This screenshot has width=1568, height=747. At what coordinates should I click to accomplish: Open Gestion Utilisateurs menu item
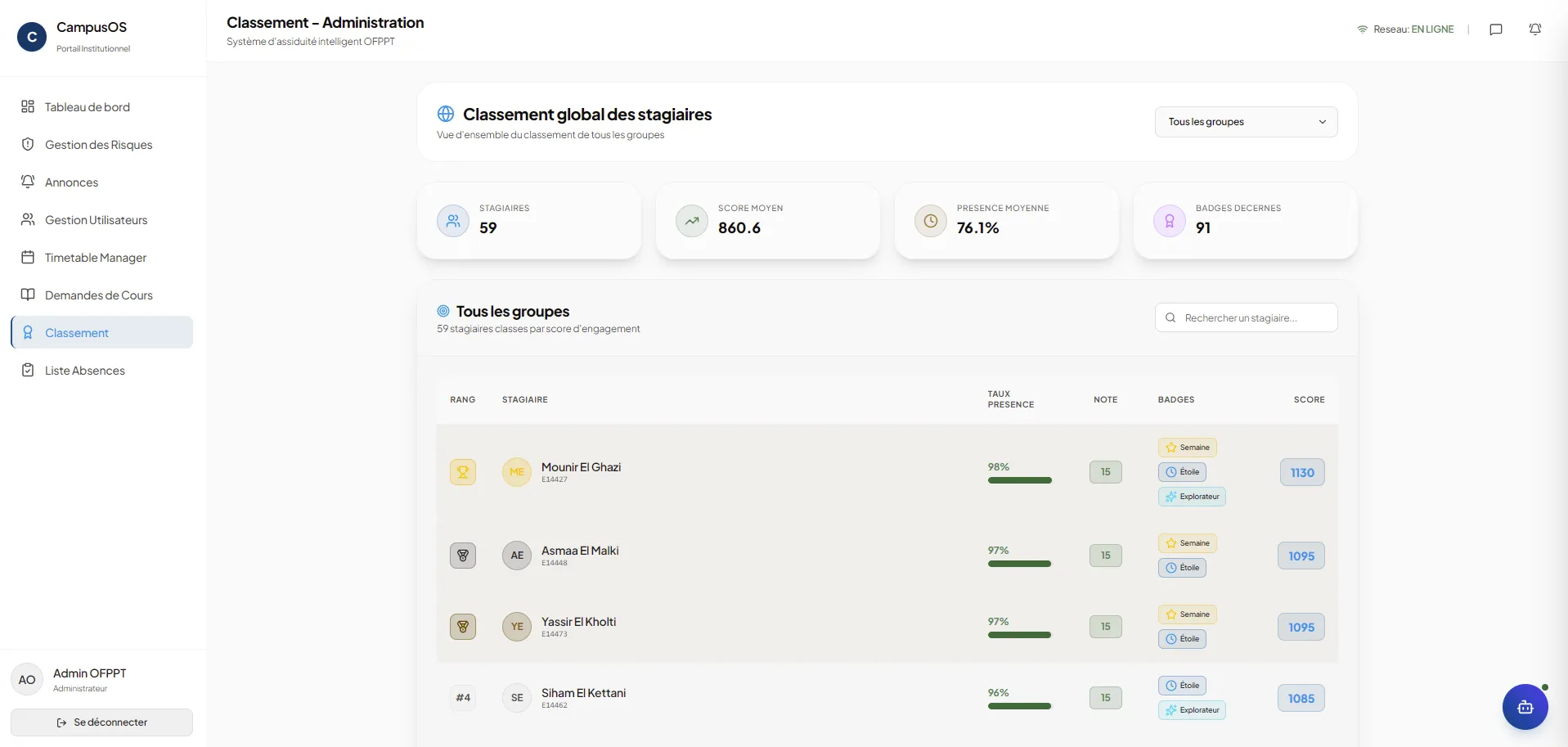(102, 220)
